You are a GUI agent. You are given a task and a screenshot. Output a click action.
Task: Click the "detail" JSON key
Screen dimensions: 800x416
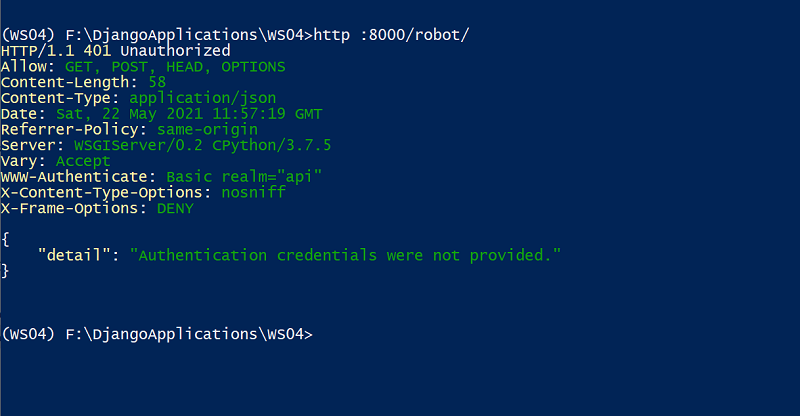click(74, 255)
